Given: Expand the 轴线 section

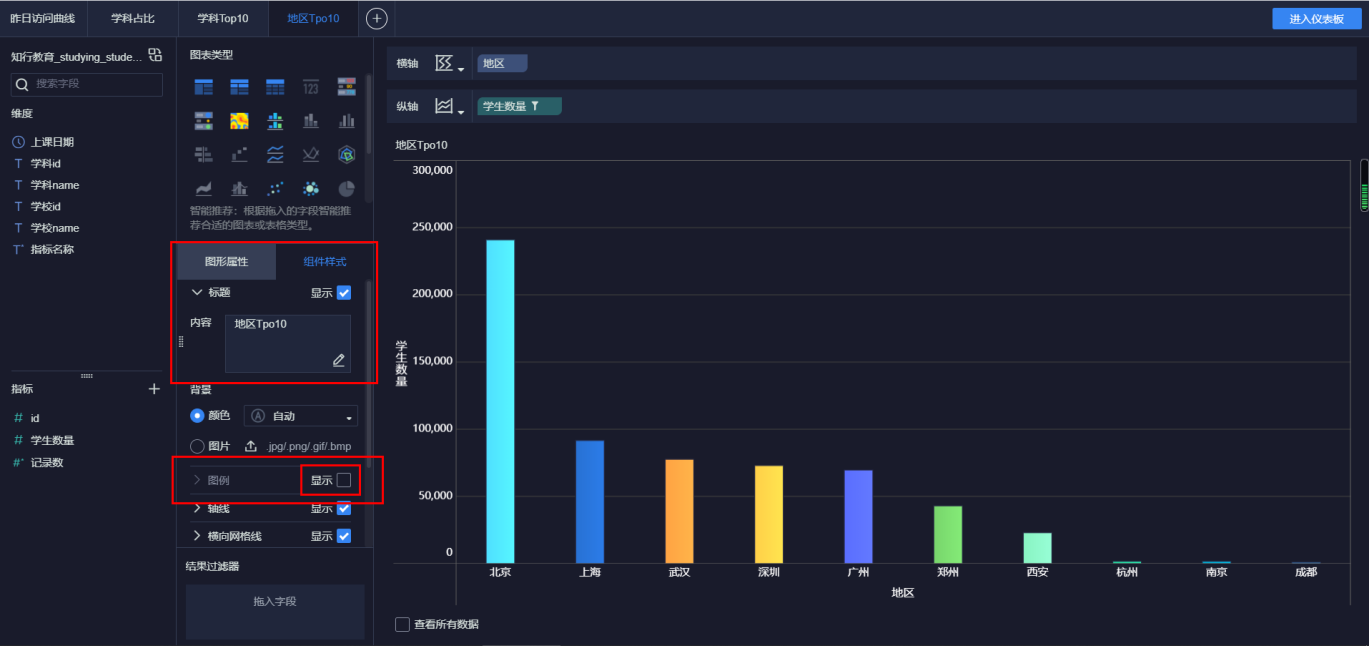Looking at the screenshot, I should 197,508.
